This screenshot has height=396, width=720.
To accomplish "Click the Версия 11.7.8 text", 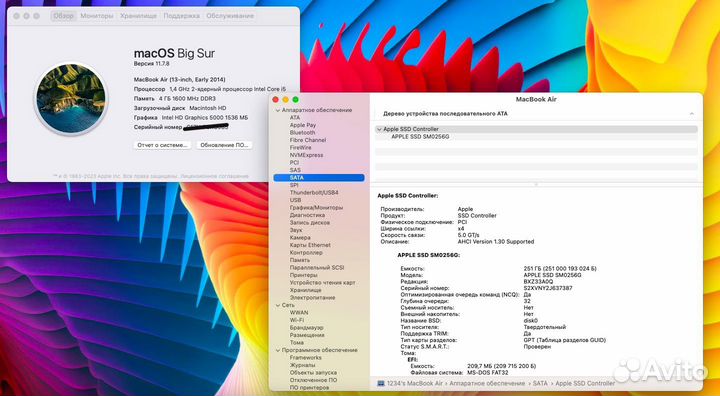I will [152, 64].
